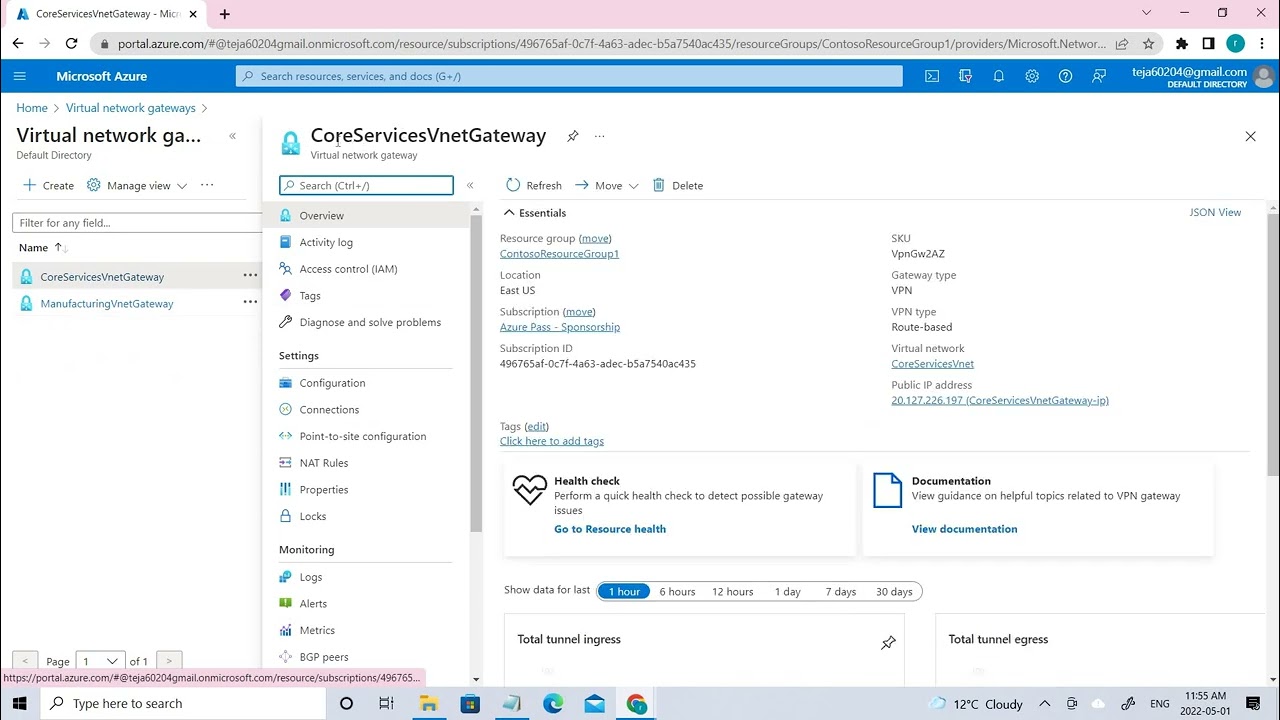Open the Mail app on taskbar

(x=595, y=704)
